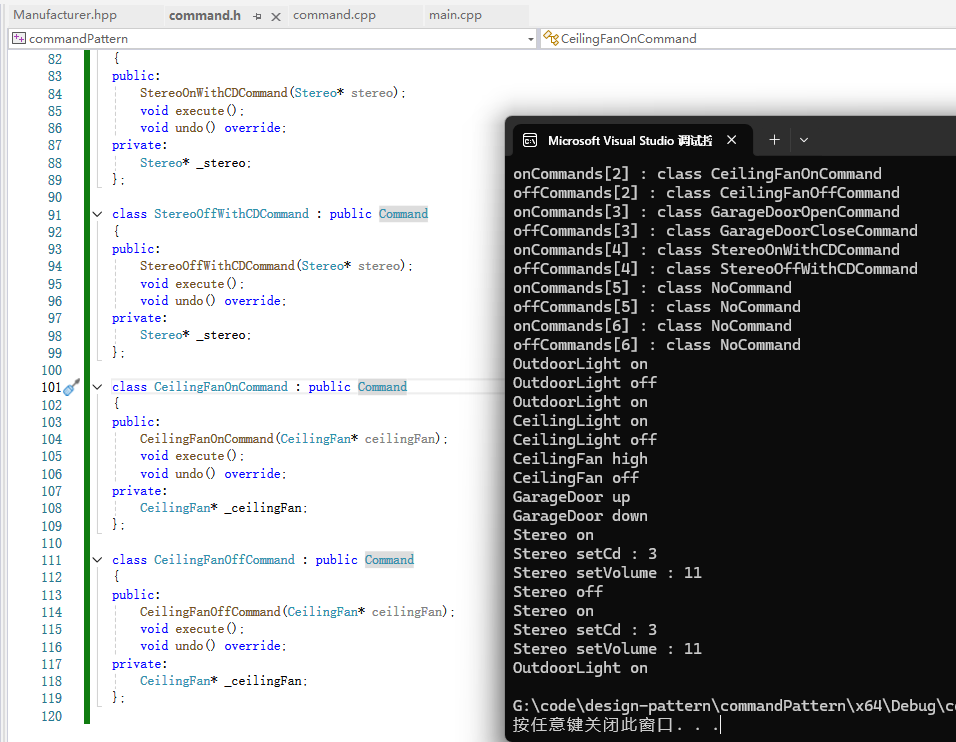The height and width of the screenshot is (742, 956).
Task: Click the StereoOnWithCDCommand constructor on line 84
Action: (x=213, y=93)
